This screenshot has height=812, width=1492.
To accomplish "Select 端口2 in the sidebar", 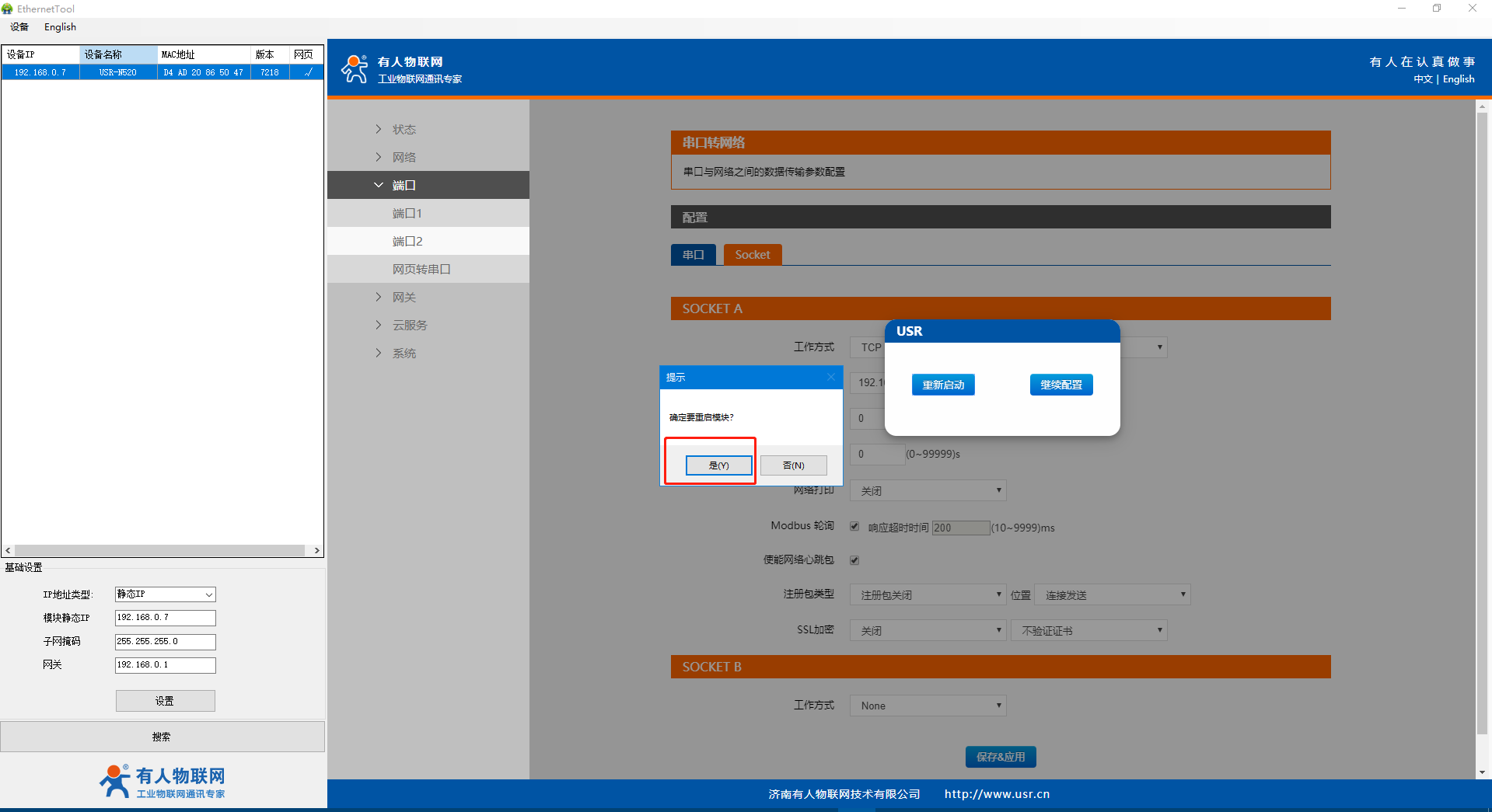I will 407,242.
